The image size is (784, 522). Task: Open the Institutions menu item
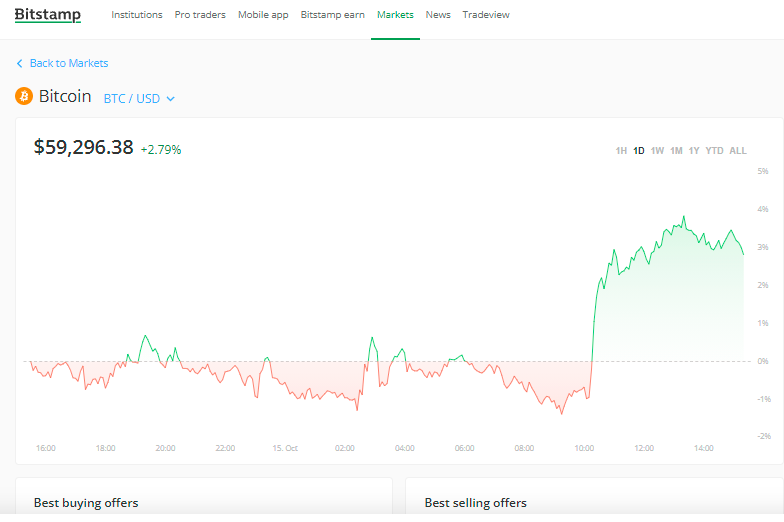coord(137,15)
